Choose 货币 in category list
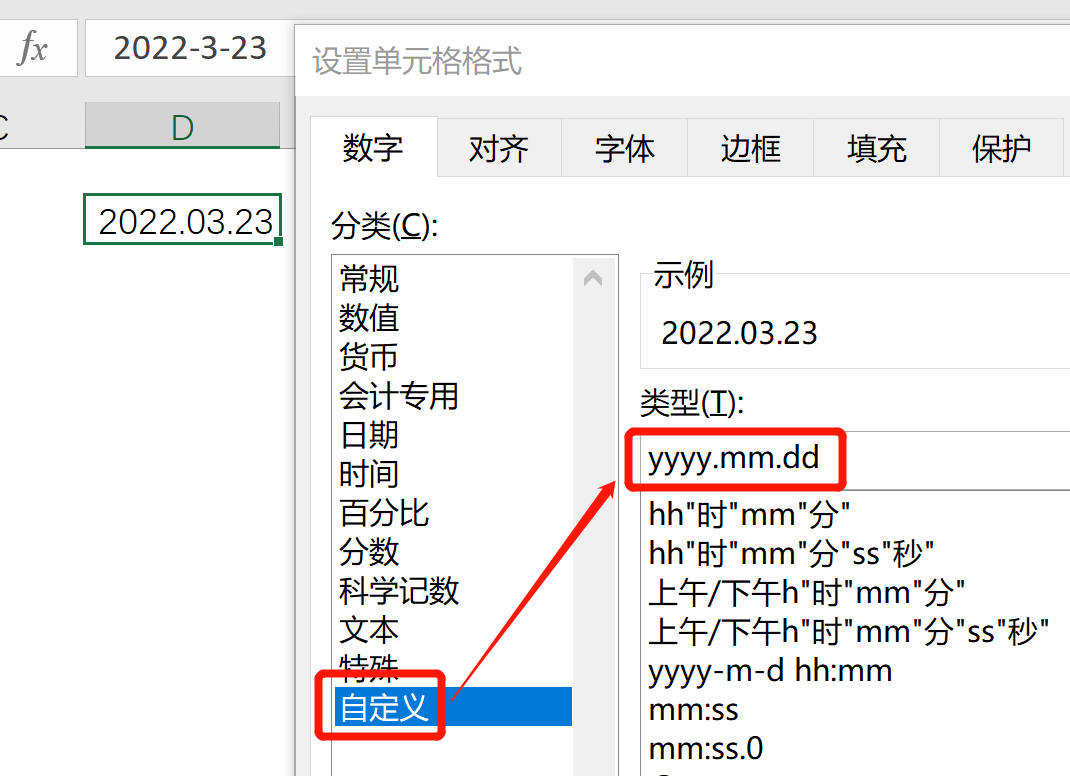The image size is (1070, 776). click(x=453, y=356)
